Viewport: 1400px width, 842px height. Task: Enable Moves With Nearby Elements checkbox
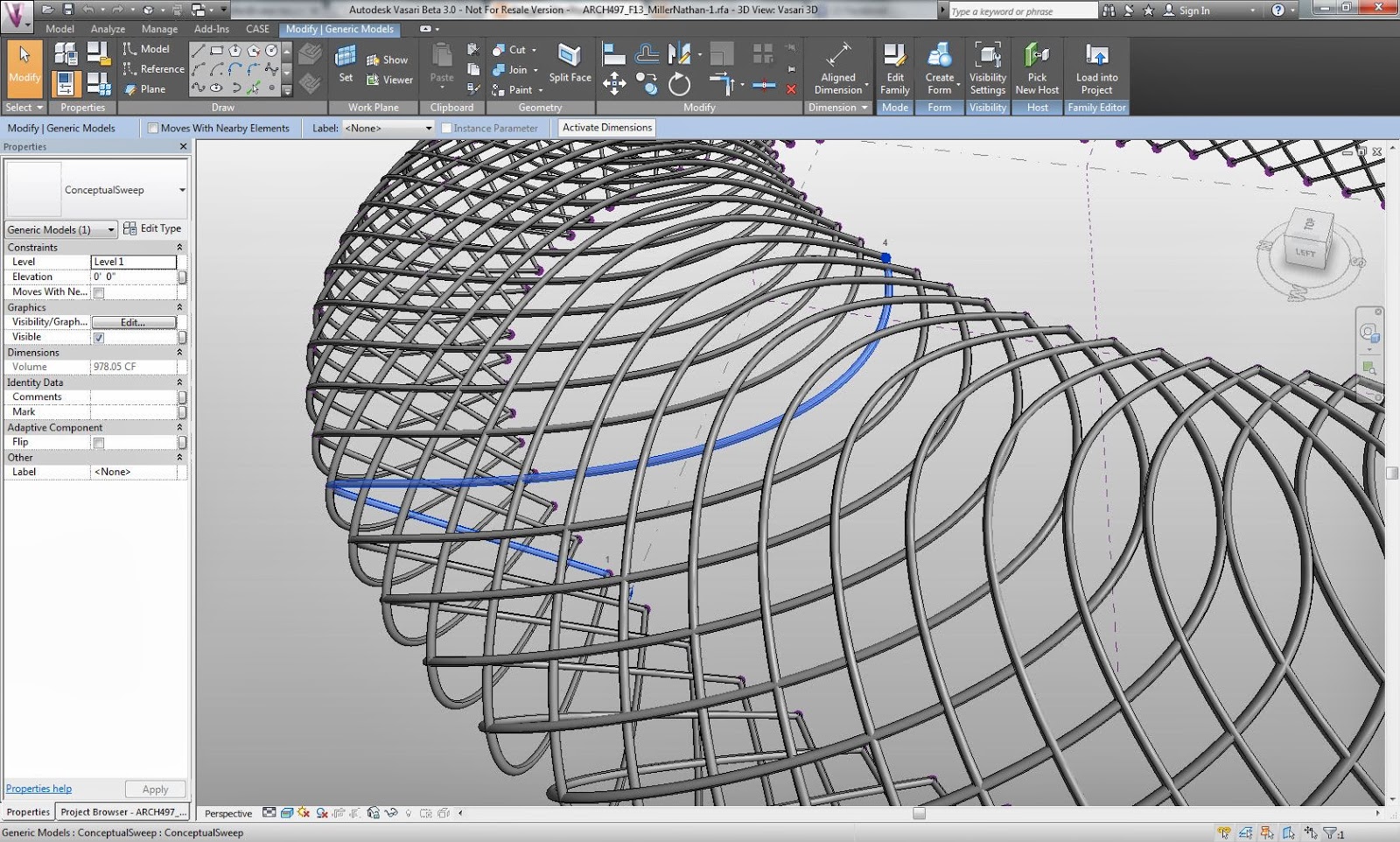tap(153, 129)
